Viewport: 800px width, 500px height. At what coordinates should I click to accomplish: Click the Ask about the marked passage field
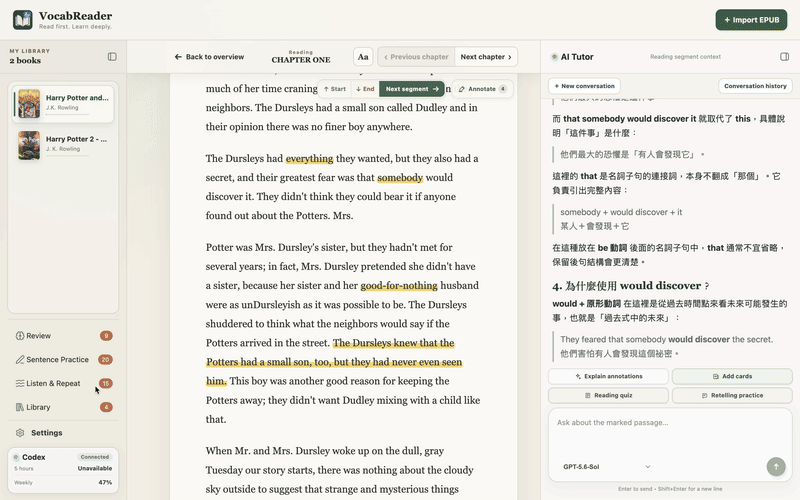[670, 436]
